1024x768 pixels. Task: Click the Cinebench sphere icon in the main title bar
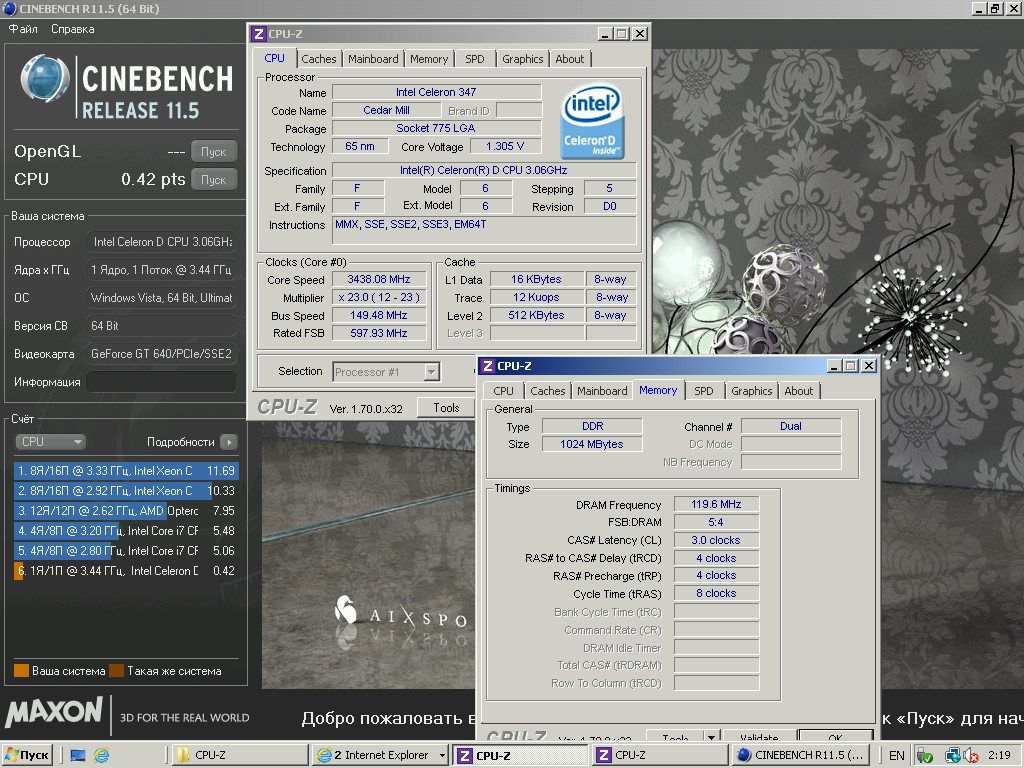pyautogui.click(x=9, y=8)
